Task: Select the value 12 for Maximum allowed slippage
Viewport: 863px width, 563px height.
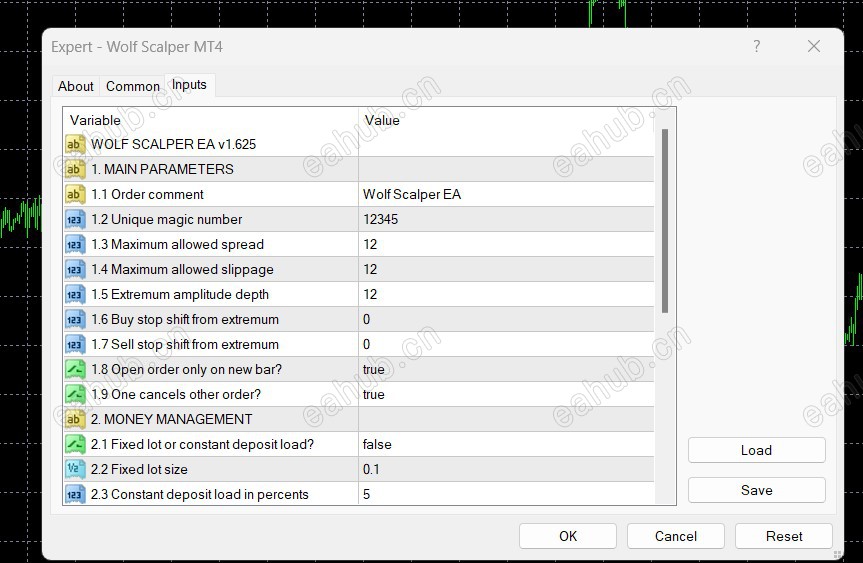Action: [x=370, y=269]
